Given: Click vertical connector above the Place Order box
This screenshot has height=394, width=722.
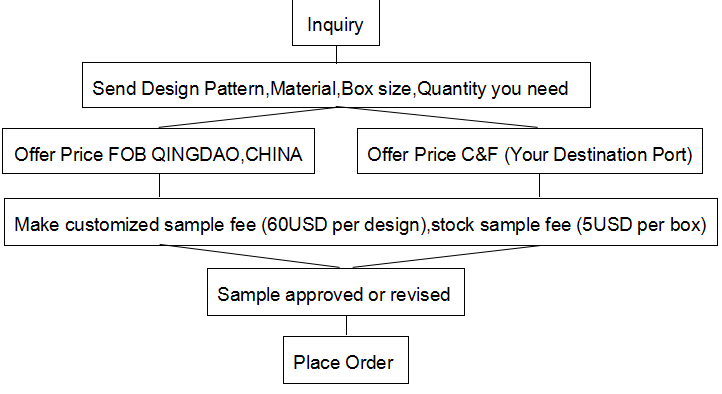Looking at the screenshot, I should click(x=346, y=326).
